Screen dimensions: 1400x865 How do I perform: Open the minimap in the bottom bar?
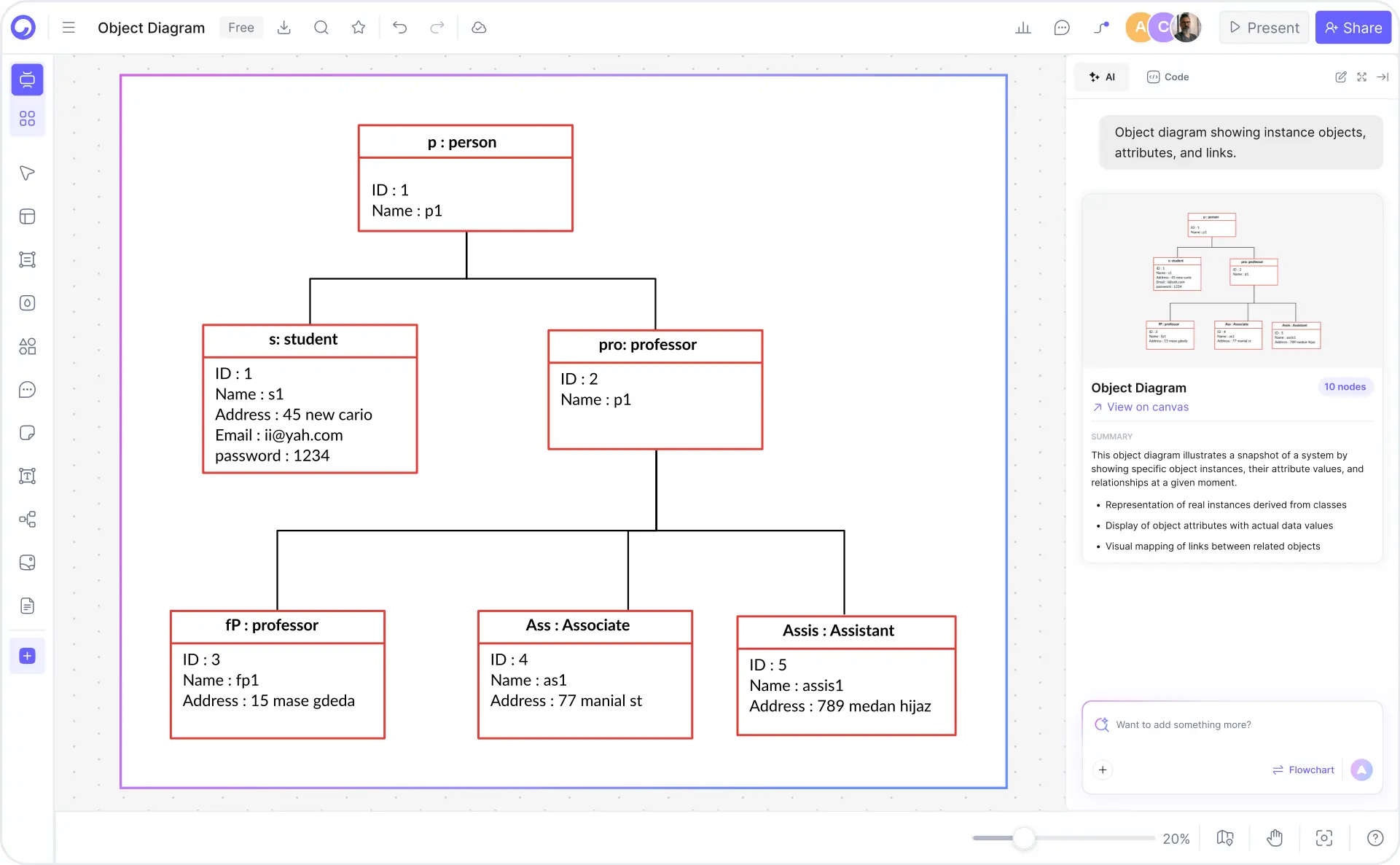(x=1224, y=838)
